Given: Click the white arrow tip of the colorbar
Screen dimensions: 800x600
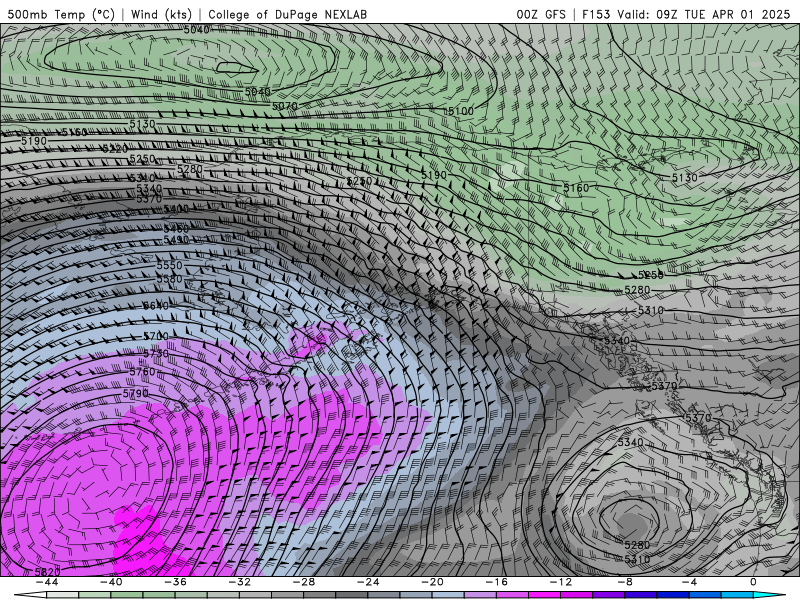Looking at the screenshot, I should pos(30,595).
